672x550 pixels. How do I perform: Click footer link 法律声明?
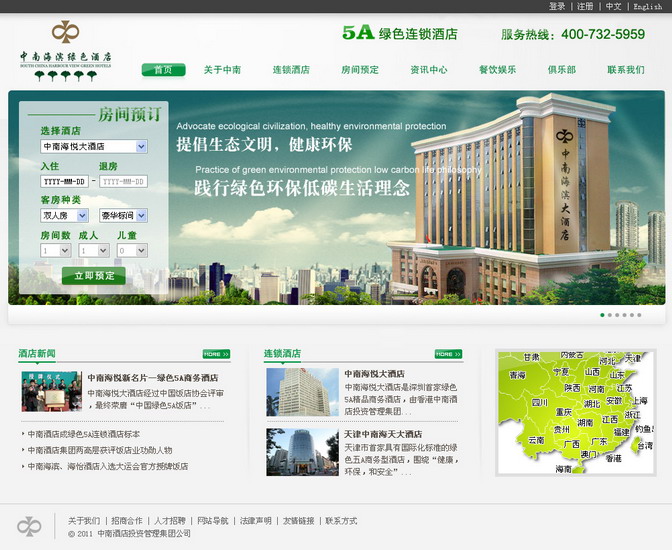click(x=255, y=521)
